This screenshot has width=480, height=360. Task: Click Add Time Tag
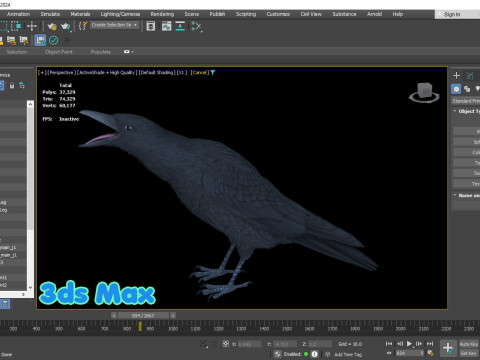(x=348, y=354)
